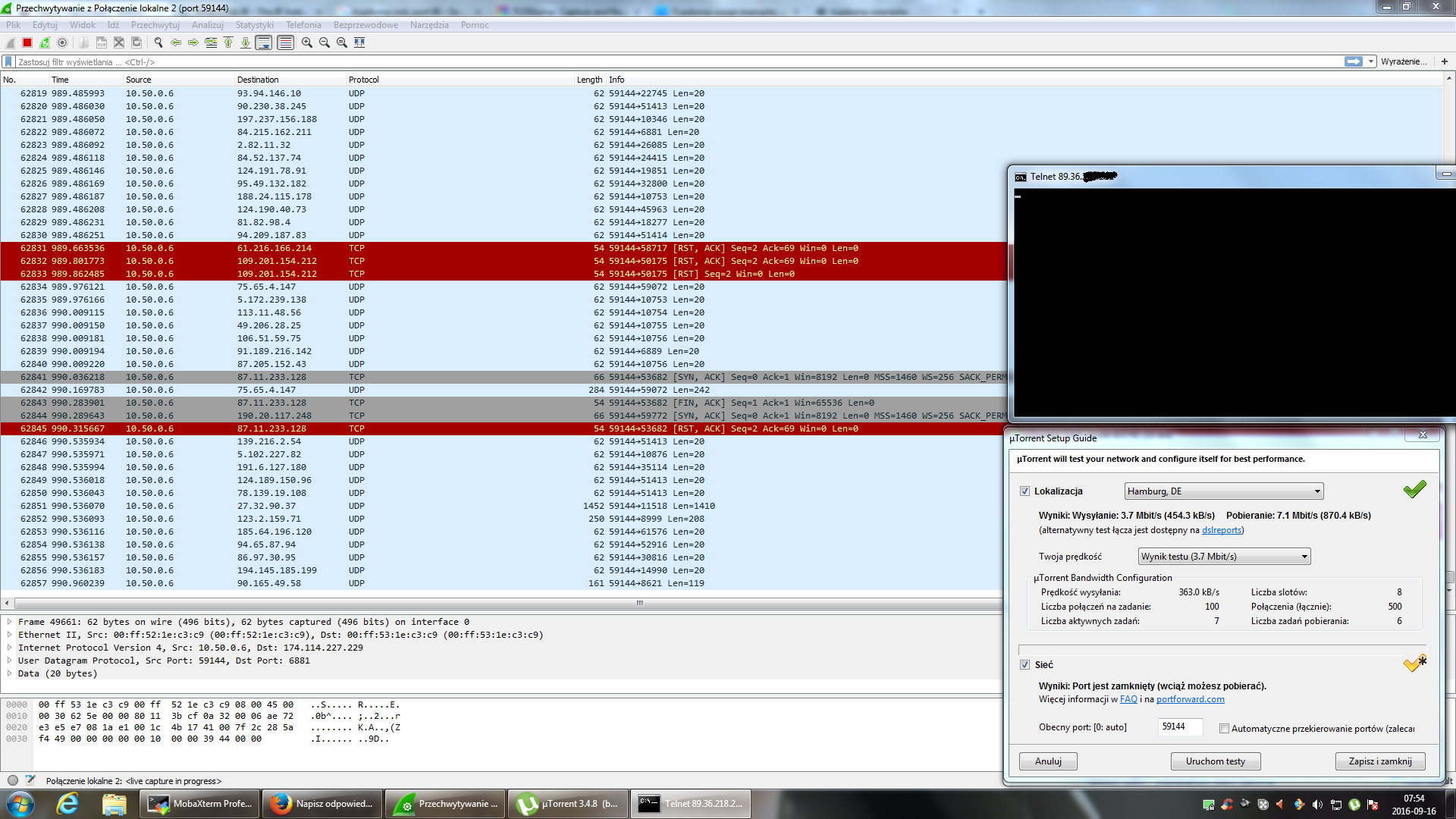The height and width of the screenshot is (819, 1456).
Task: Expand the Data (20 bytes) row
Action: pos(9,673)
